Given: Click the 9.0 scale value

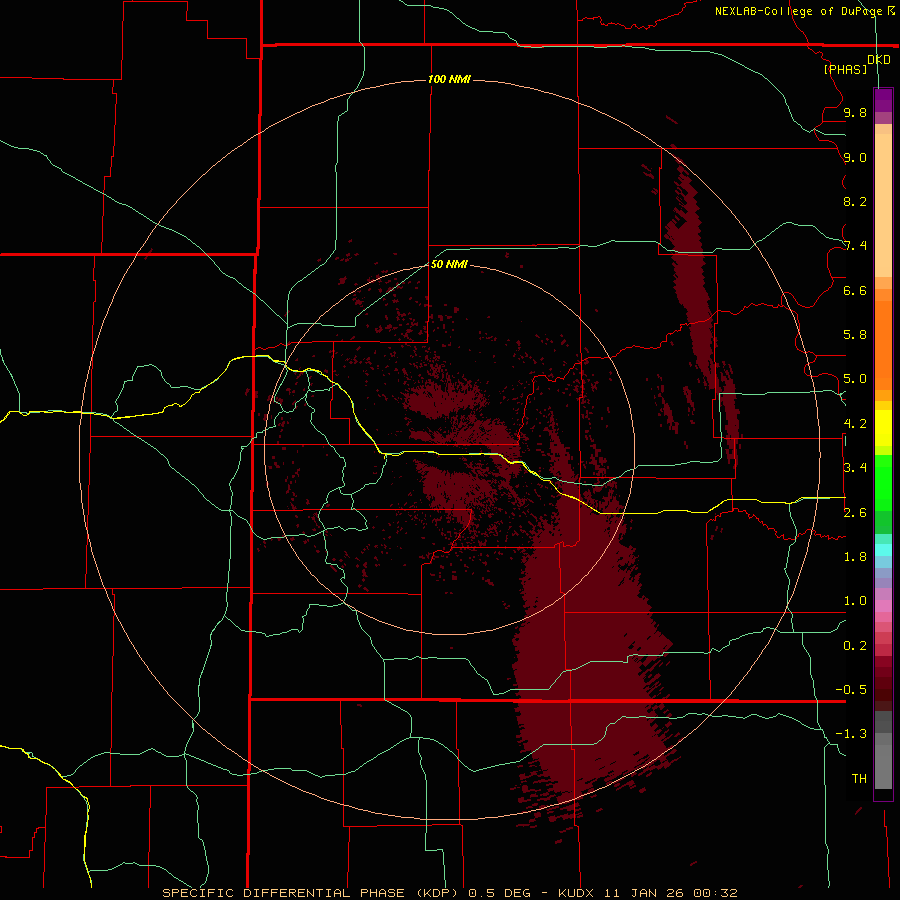Looking at the screenshot, I should [x=855, y=157].
